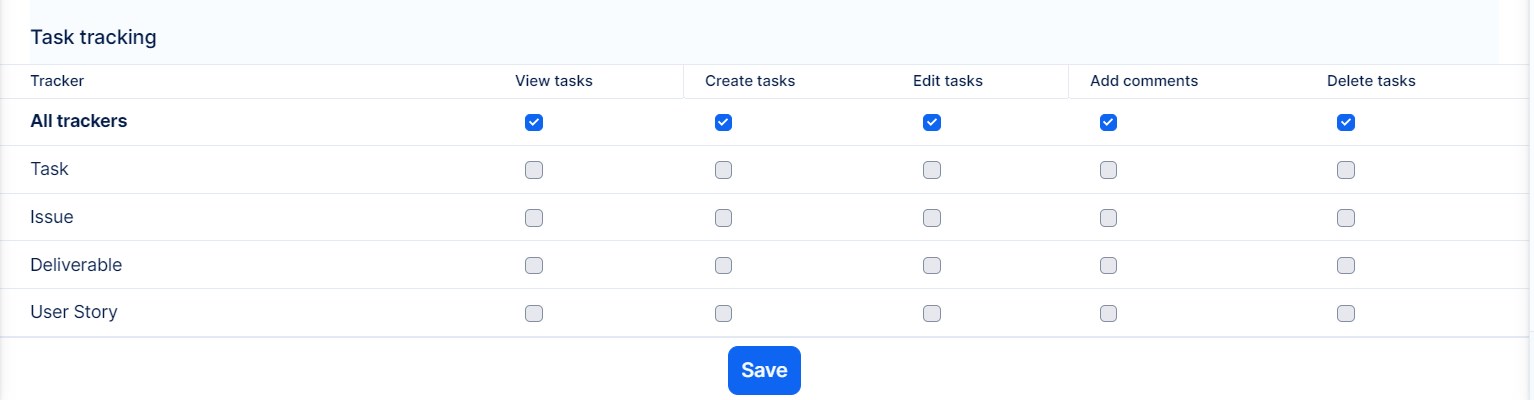Enable Delete tasks for Task tracker

point(1346,170)
